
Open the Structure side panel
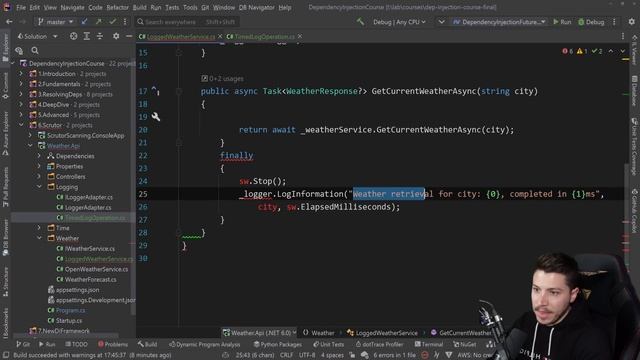(5, 282)
